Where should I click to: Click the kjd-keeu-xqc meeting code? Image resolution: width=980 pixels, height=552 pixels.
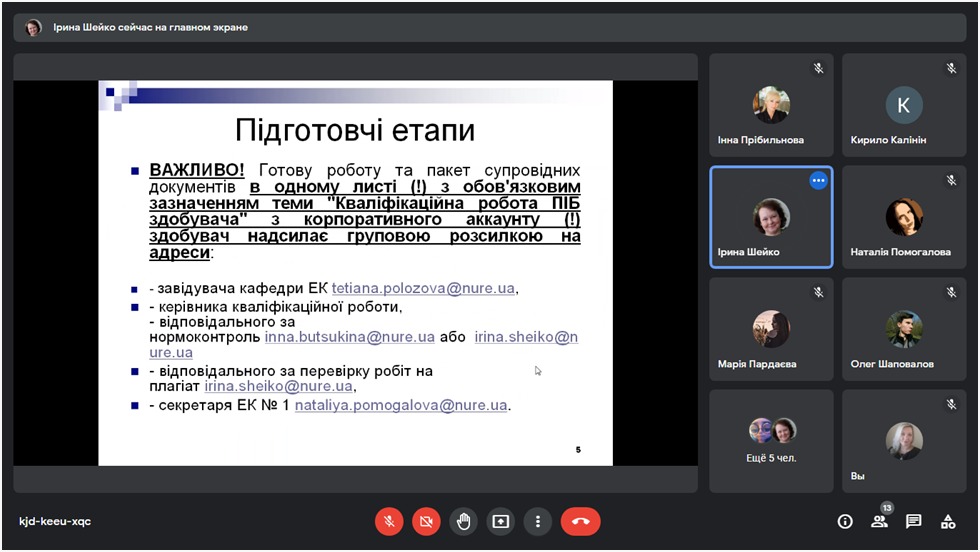[x=55, y=521]
